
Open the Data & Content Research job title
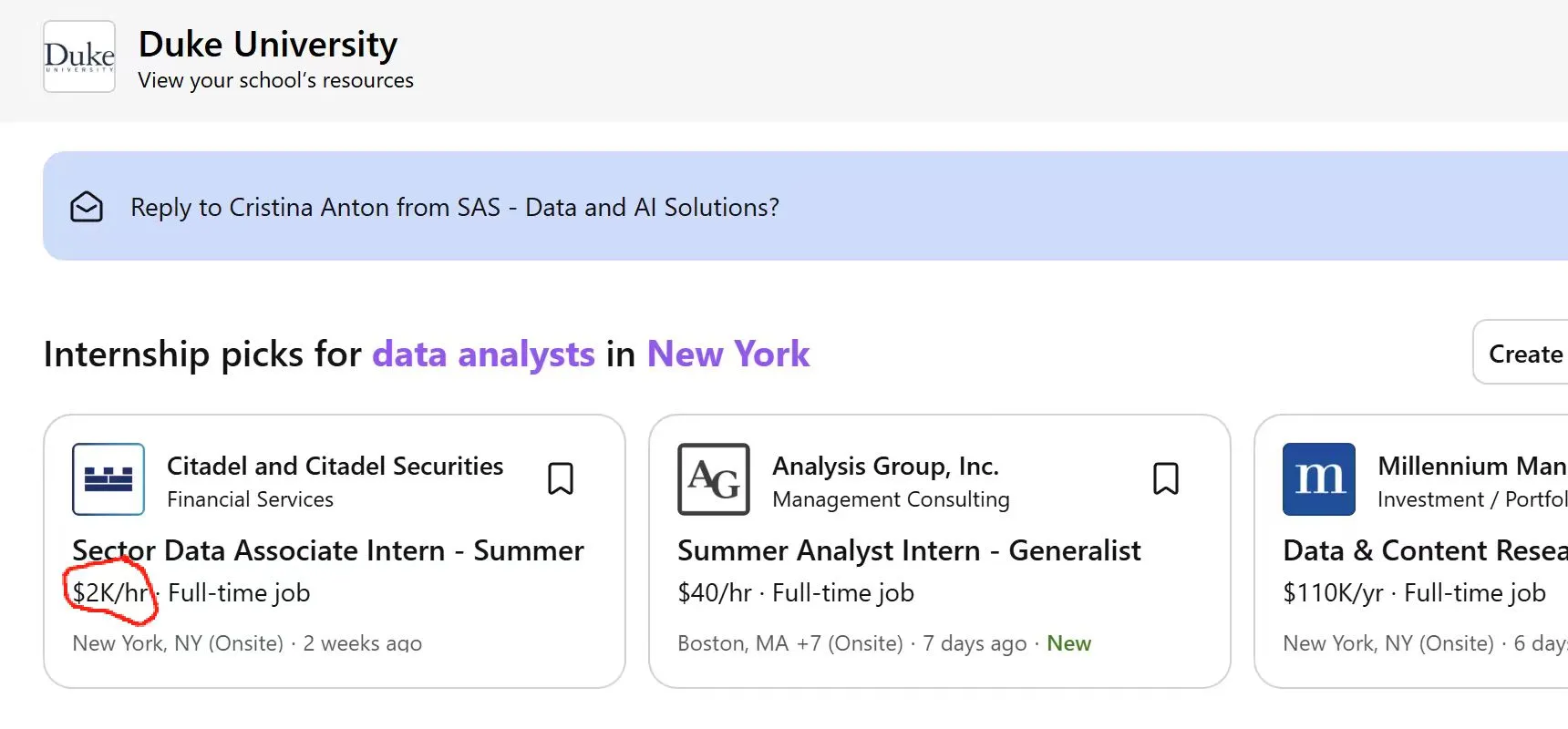click(x=1424, y=550)
